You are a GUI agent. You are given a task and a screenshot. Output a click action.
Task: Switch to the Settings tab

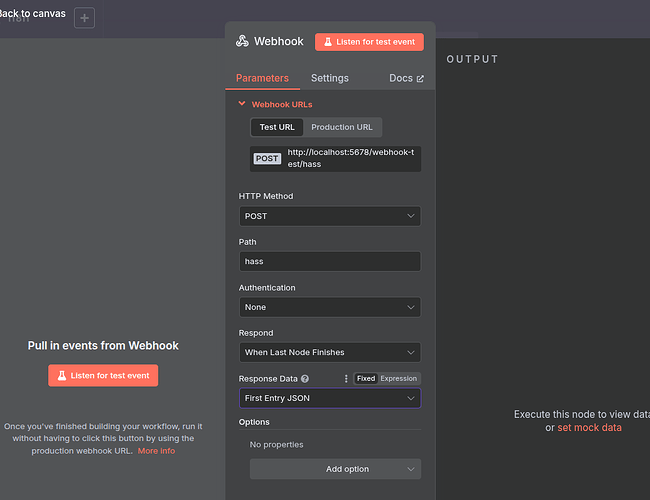330,78
